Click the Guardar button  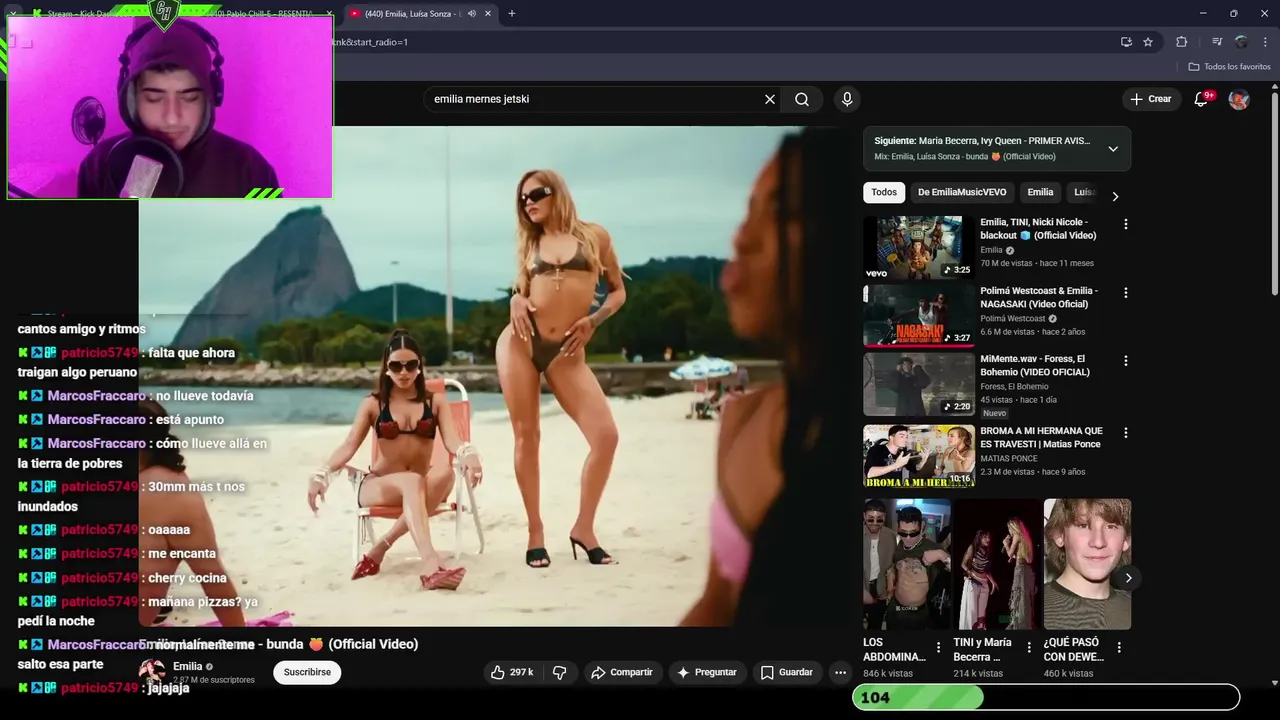pyautogui.click(x=787, y=673)
